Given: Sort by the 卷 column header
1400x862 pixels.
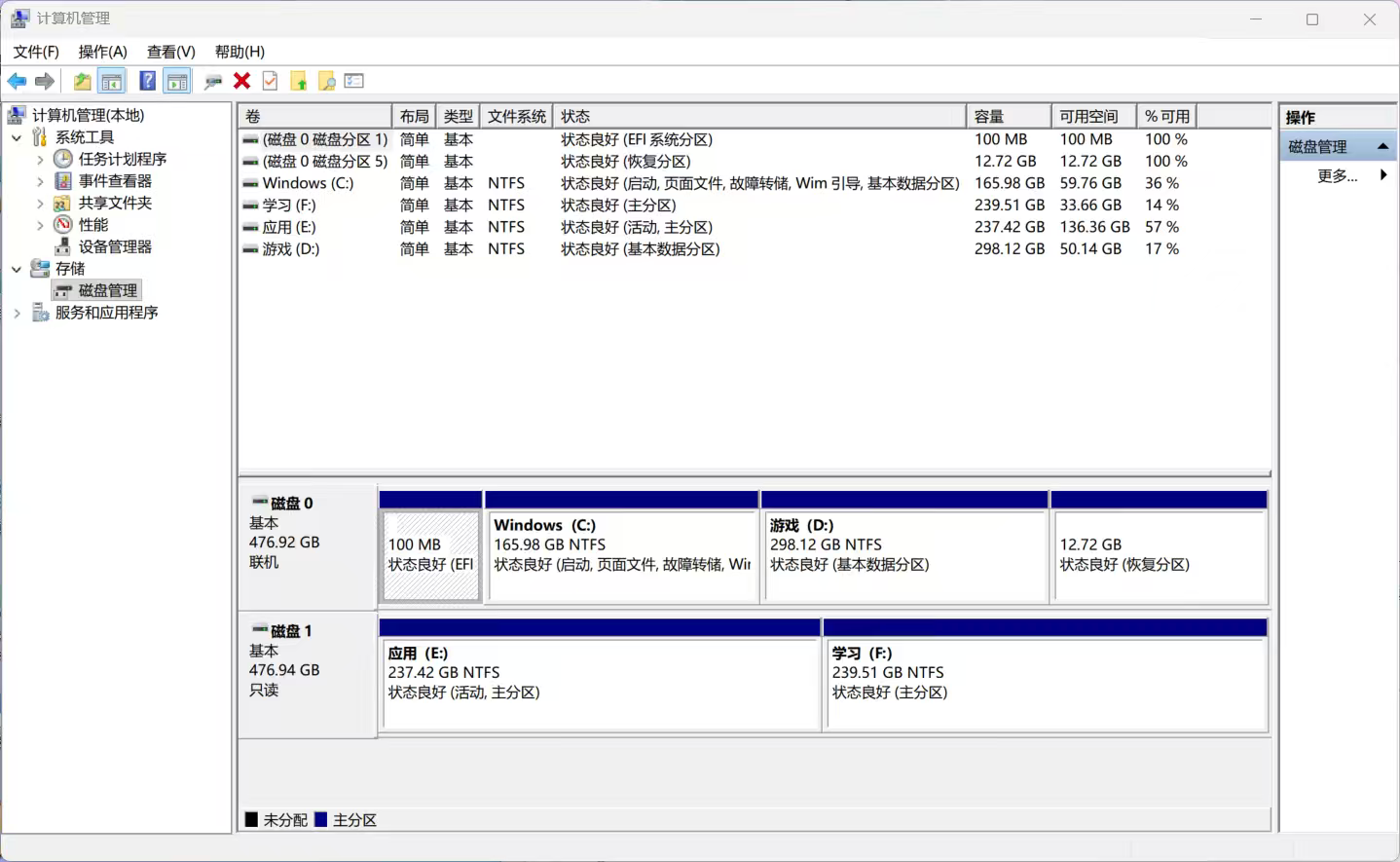Looking at the screenshot, I should 315,116.
